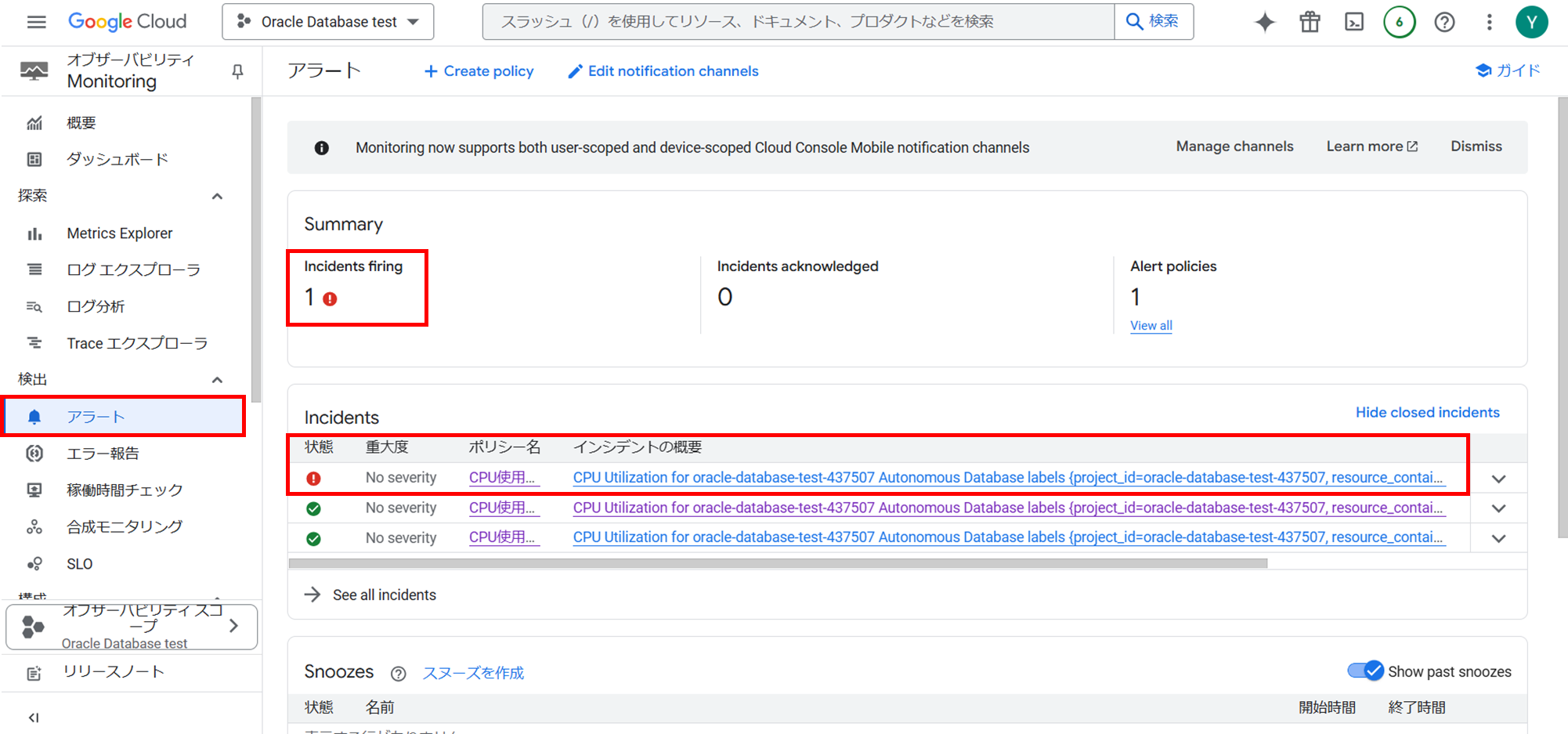The height and width of the screenshot is (734, 1568).
Task: Click the Monitoring product icon
Action: pyautogui.click(x=34, y=71)
